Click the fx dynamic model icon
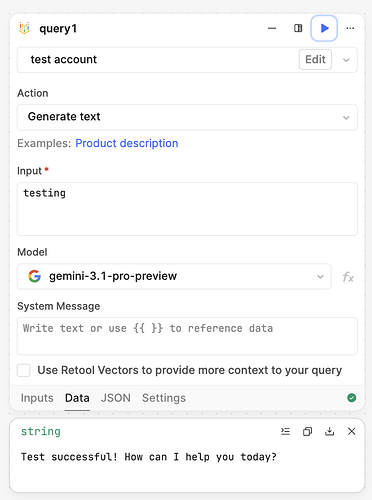 coord(348,277)
